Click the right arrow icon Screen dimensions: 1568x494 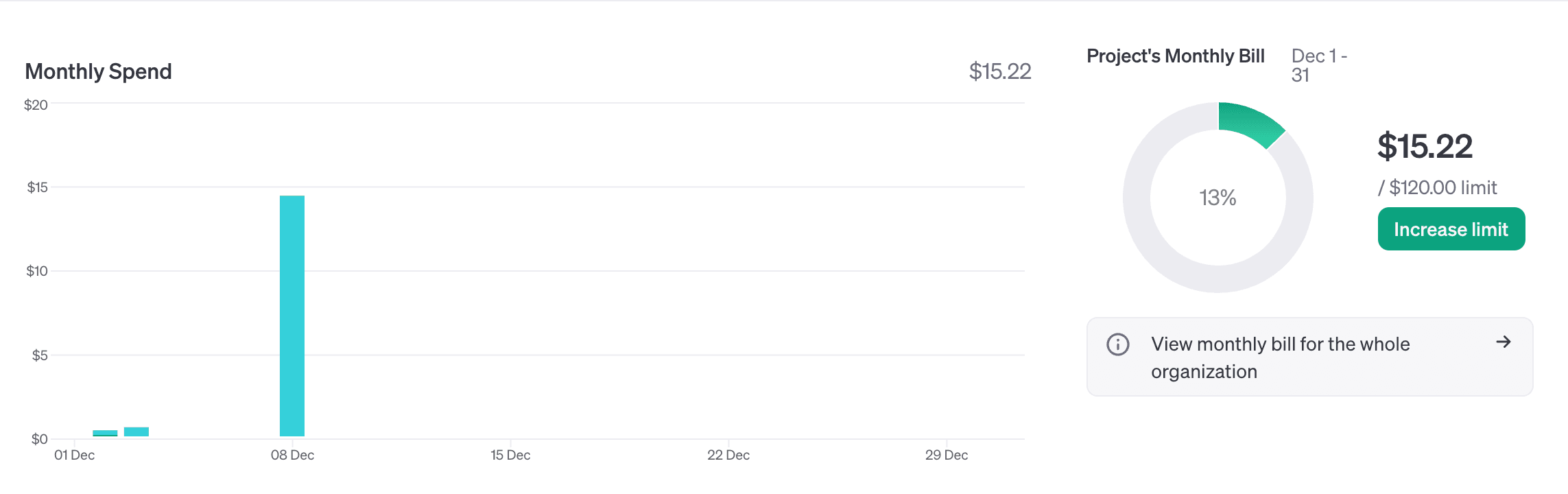pos(1503,342)
